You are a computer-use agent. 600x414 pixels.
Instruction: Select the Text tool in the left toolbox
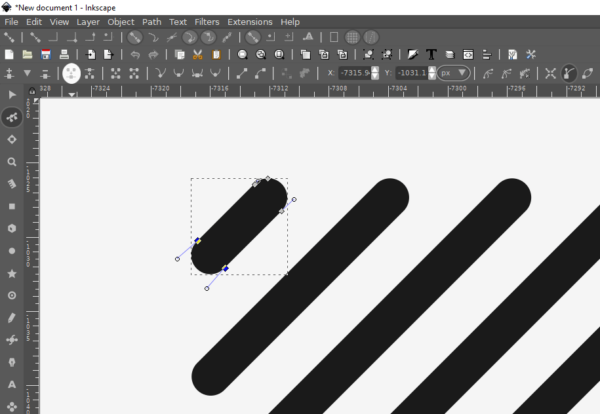(x=12, y=384)
